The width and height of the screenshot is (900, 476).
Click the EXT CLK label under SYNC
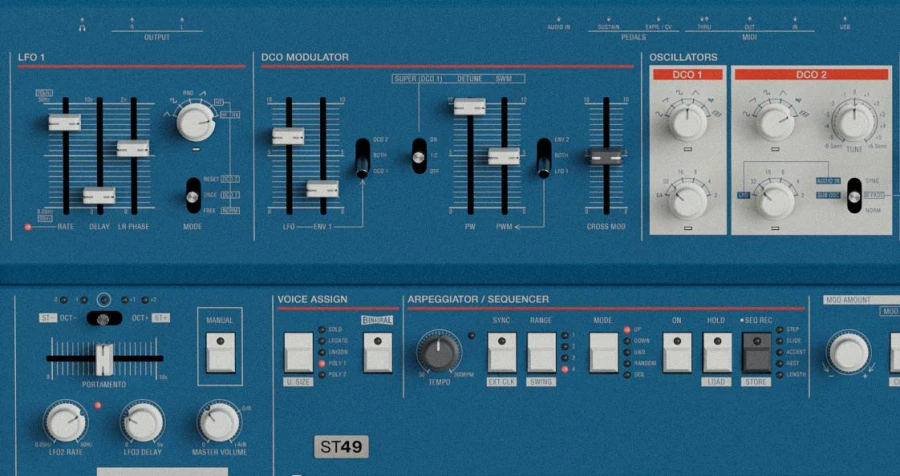(502, 382)
